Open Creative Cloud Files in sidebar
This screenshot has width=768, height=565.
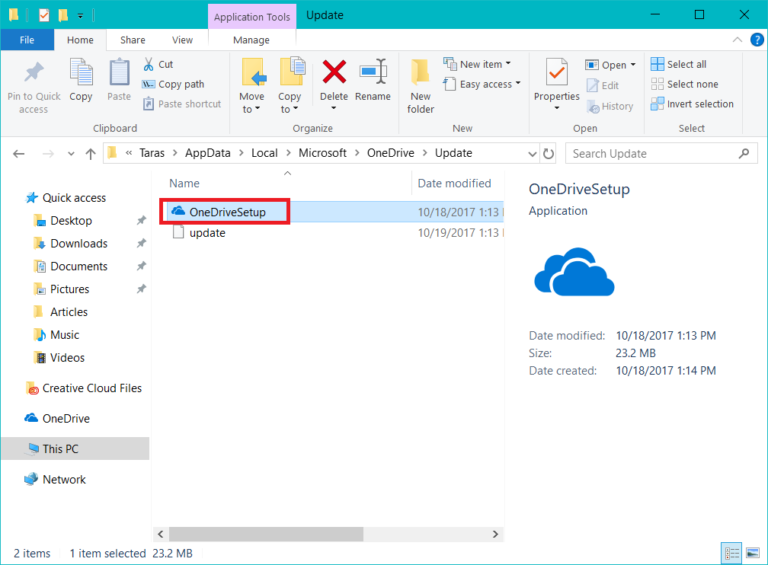point(92,388)
